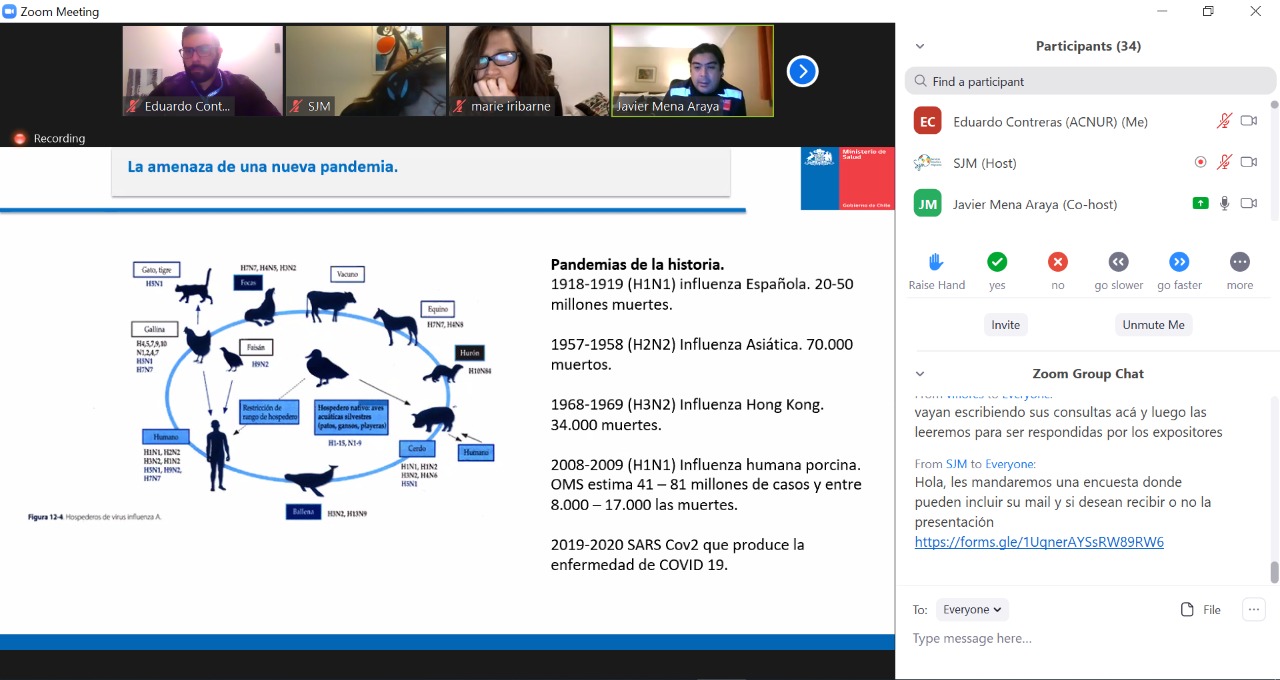Screen dimensions: 1280x680
Task: Select Javier Mena Araya in participant list
Action: [1034, 204]
